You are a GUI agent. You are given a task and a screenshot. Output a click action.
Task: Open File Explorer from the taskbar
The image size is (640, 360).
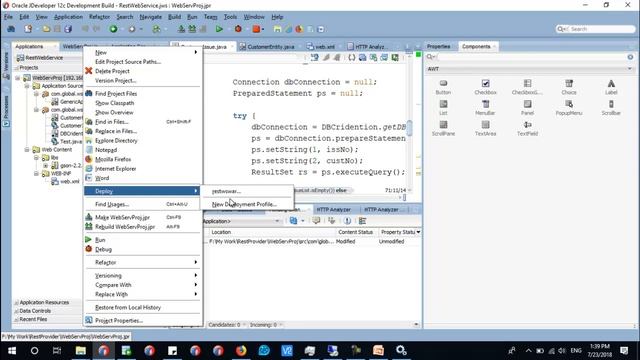(x=80, y=350)
